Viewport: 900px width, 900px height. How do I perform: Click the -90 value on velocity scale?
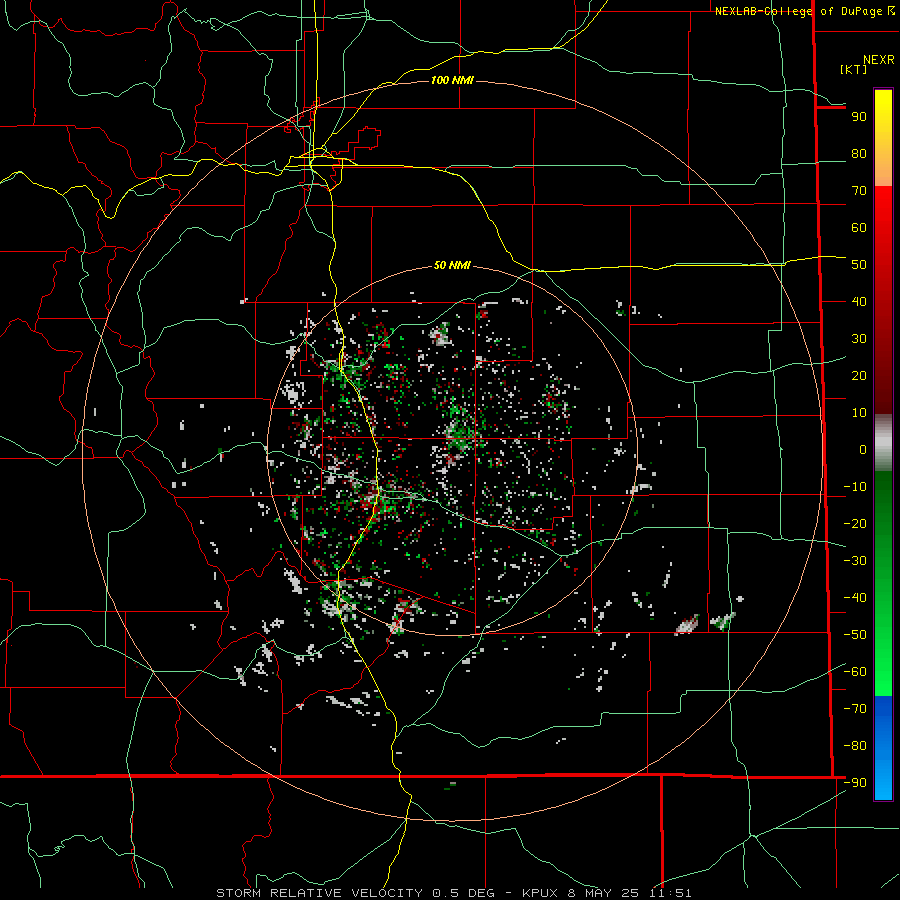coord(855,783)
